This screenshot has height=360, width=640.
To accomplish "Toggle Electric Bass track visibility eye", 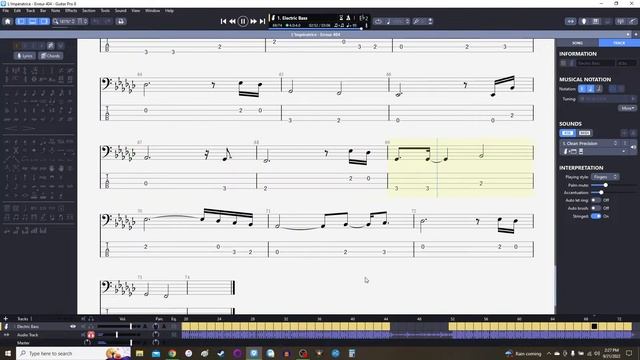I will (73, 327).
